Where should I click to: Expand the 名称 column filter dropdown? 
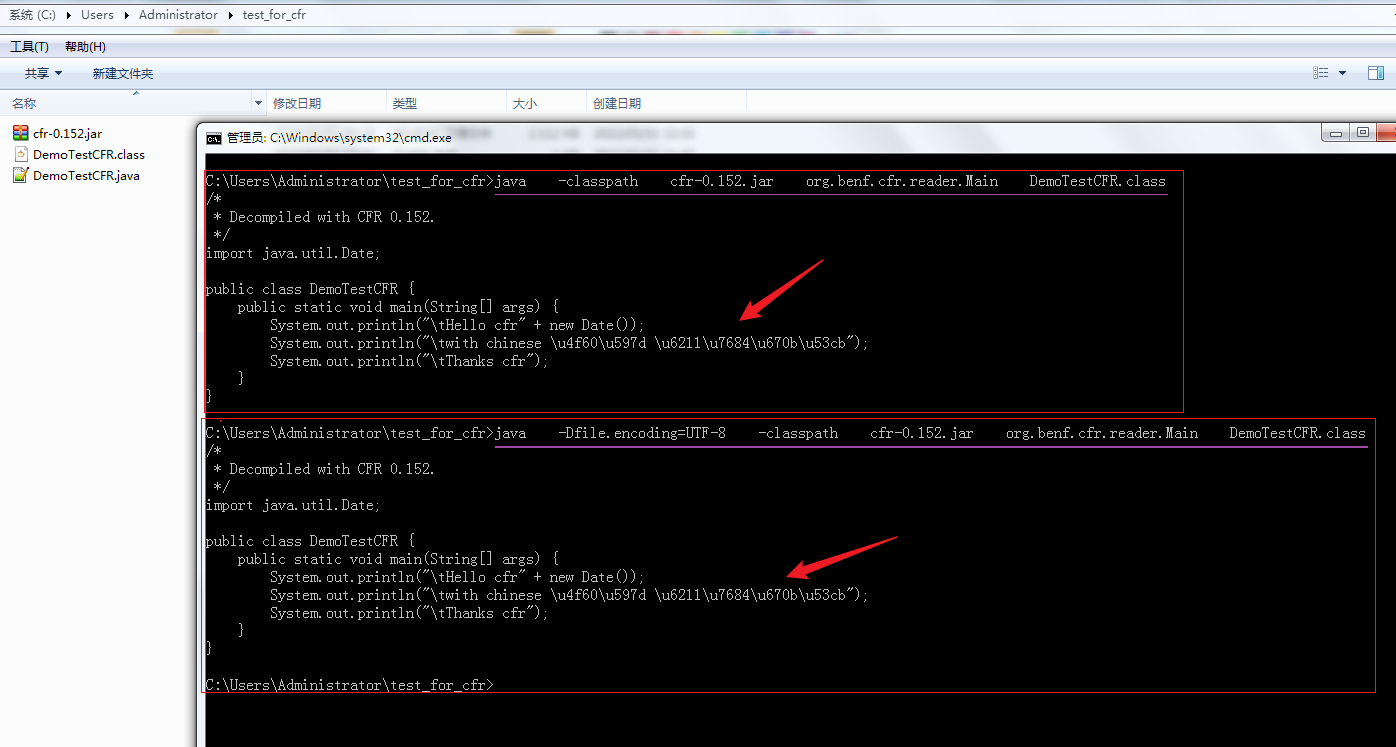[258, 102]
